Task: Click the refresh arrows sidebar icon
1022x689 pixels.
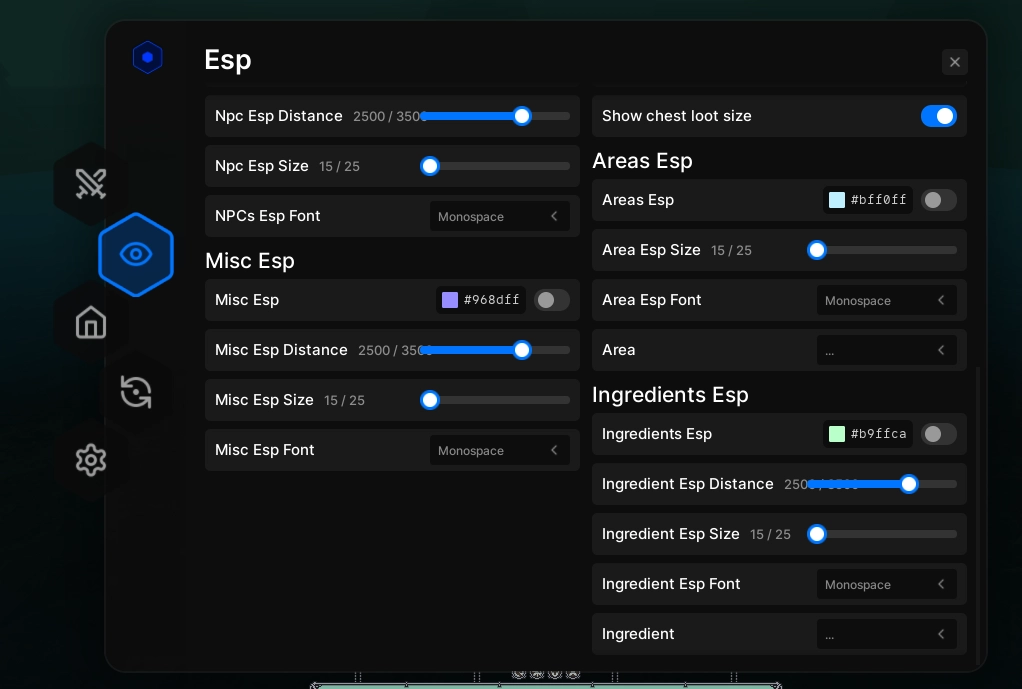Action: (x=136, y=391)
